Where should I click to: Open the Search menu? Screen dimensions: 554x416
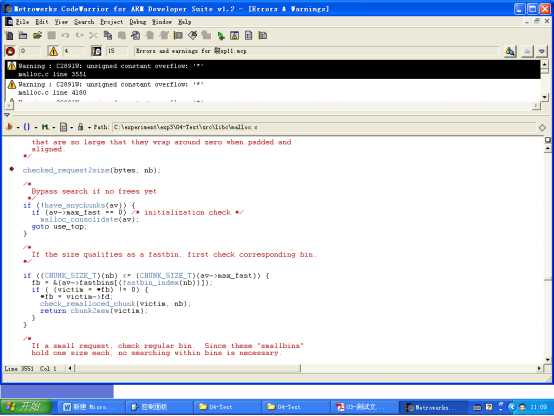(84, 22)
